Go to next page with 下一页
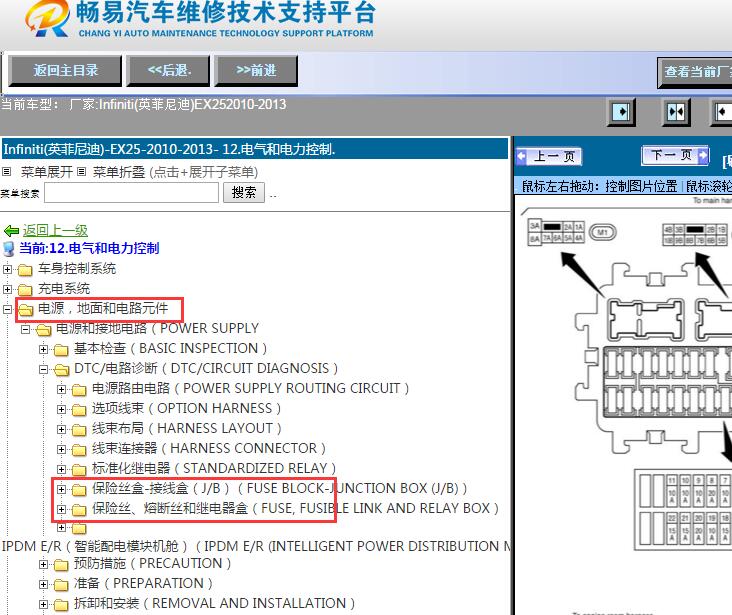The width and height of the screenshot is (732, 615). tap(675, 155)
